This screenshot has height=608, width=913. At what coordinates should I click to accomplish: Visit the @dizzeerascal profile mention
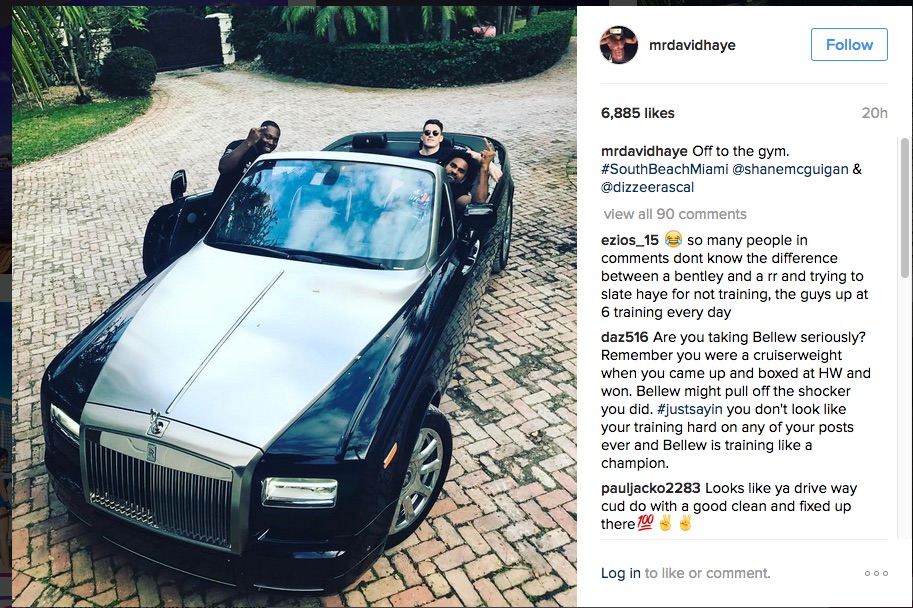pyautogui.click(x=647, y=187)
